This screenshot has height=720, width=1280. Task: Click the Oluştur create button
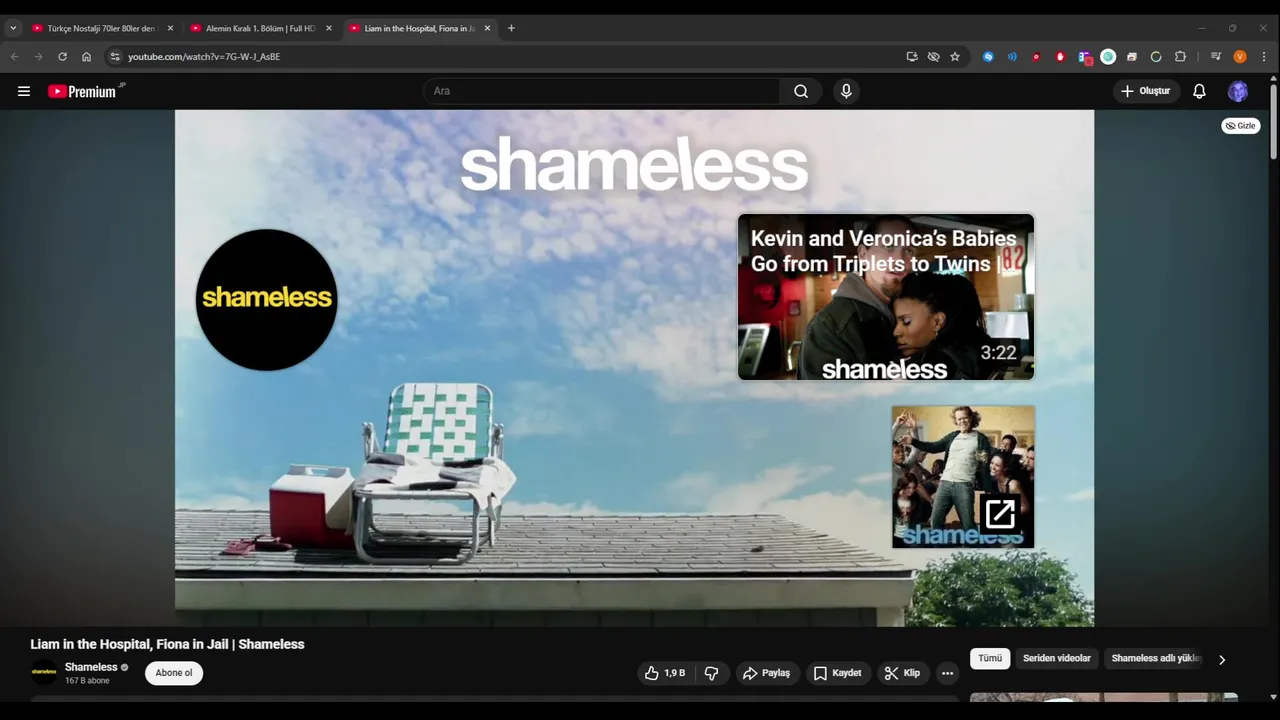pyautogui.click(x=1146, y=91)
